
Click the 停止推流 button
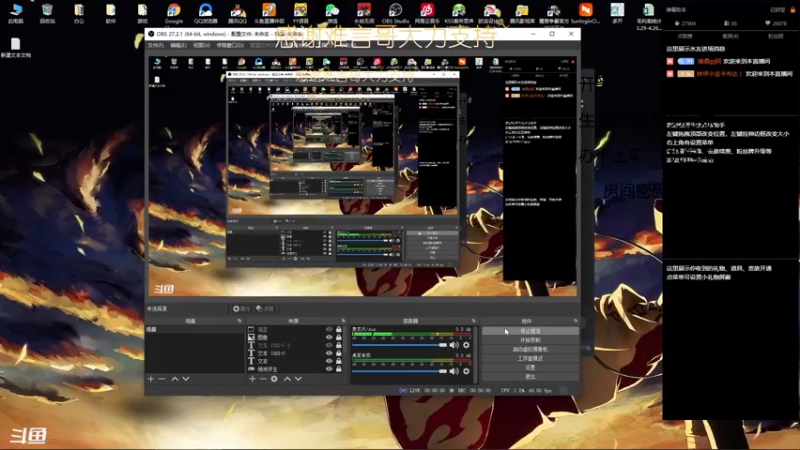pyautogui.click(x=530, y=331)
